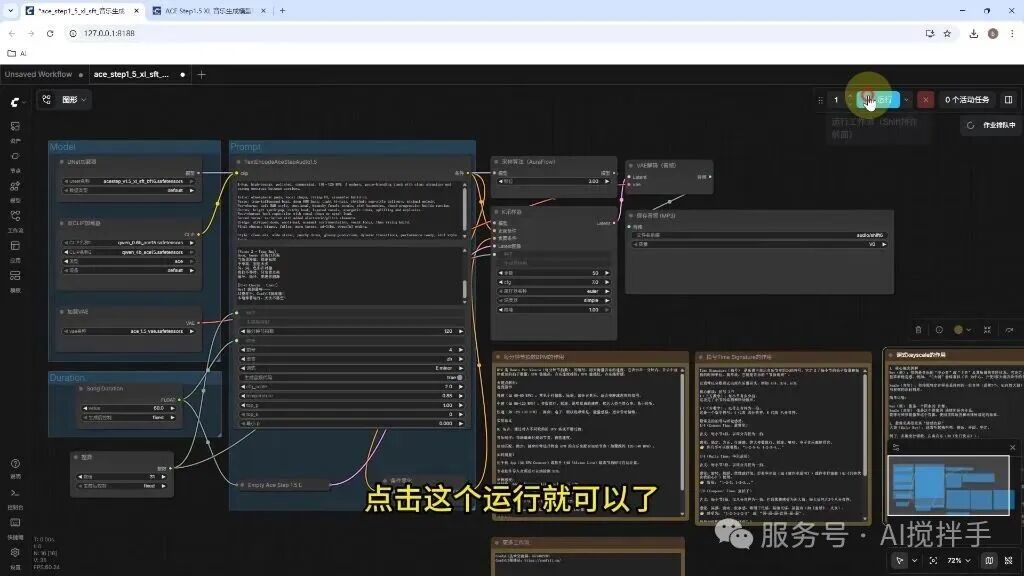Screen dimensions: 1024x576
Task: Add a new workflow tab with the plus
Action: tap(201, 74)
